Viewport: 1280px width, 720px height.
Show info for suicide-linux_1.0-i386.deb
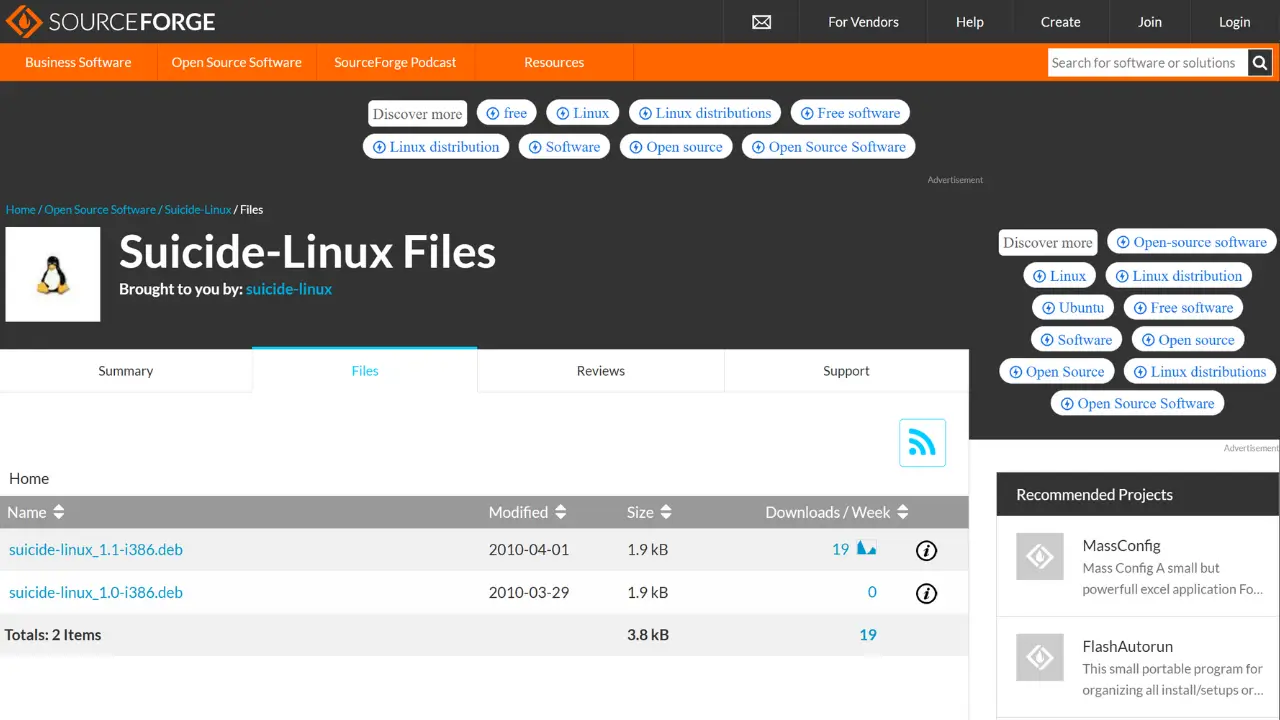coord(926,593)
